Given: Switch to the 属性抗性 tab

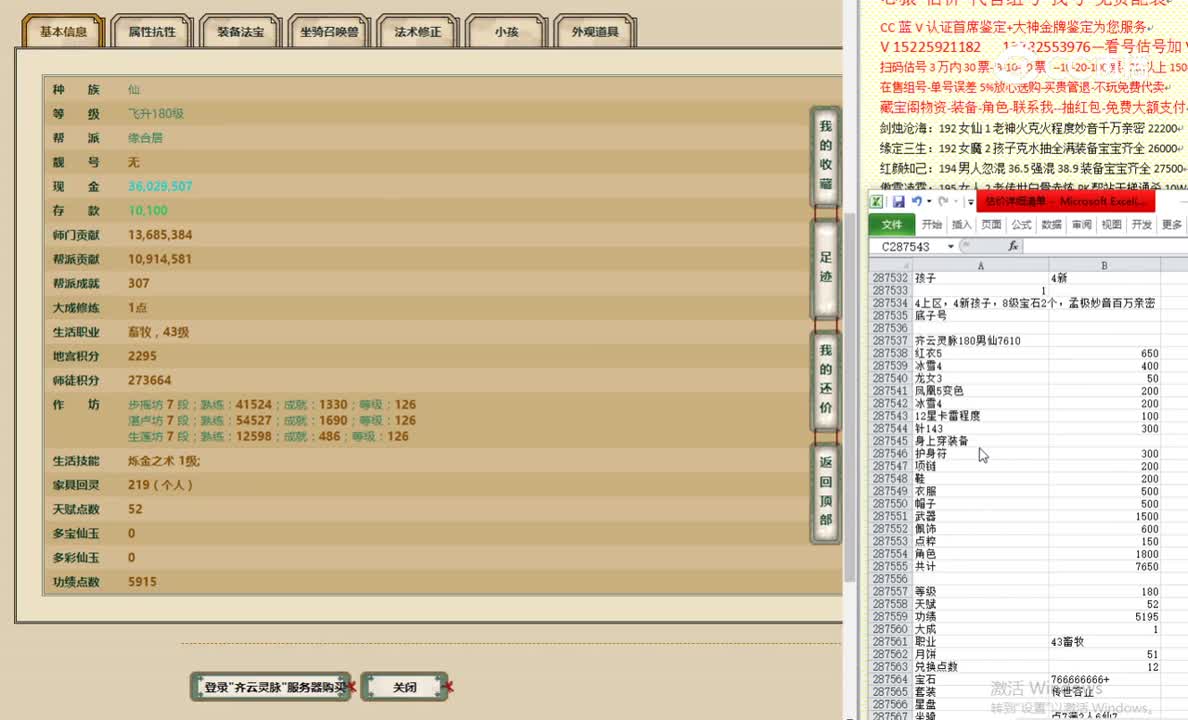Looking at the screenshot, I should click(152, 32).
